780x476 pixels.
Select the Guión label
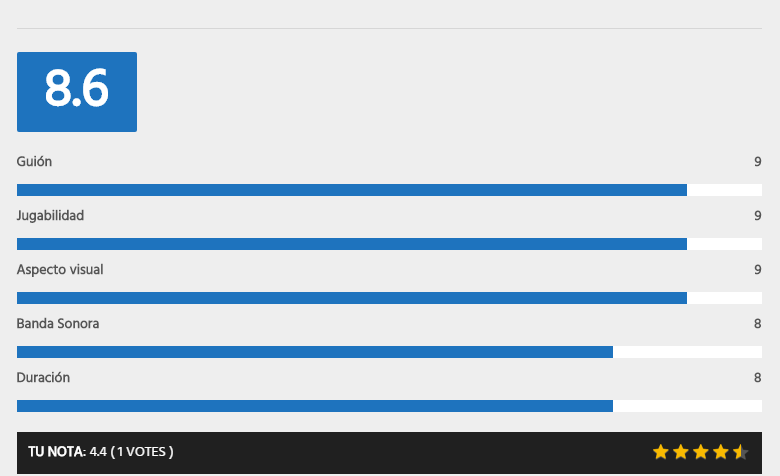[34, 162]
